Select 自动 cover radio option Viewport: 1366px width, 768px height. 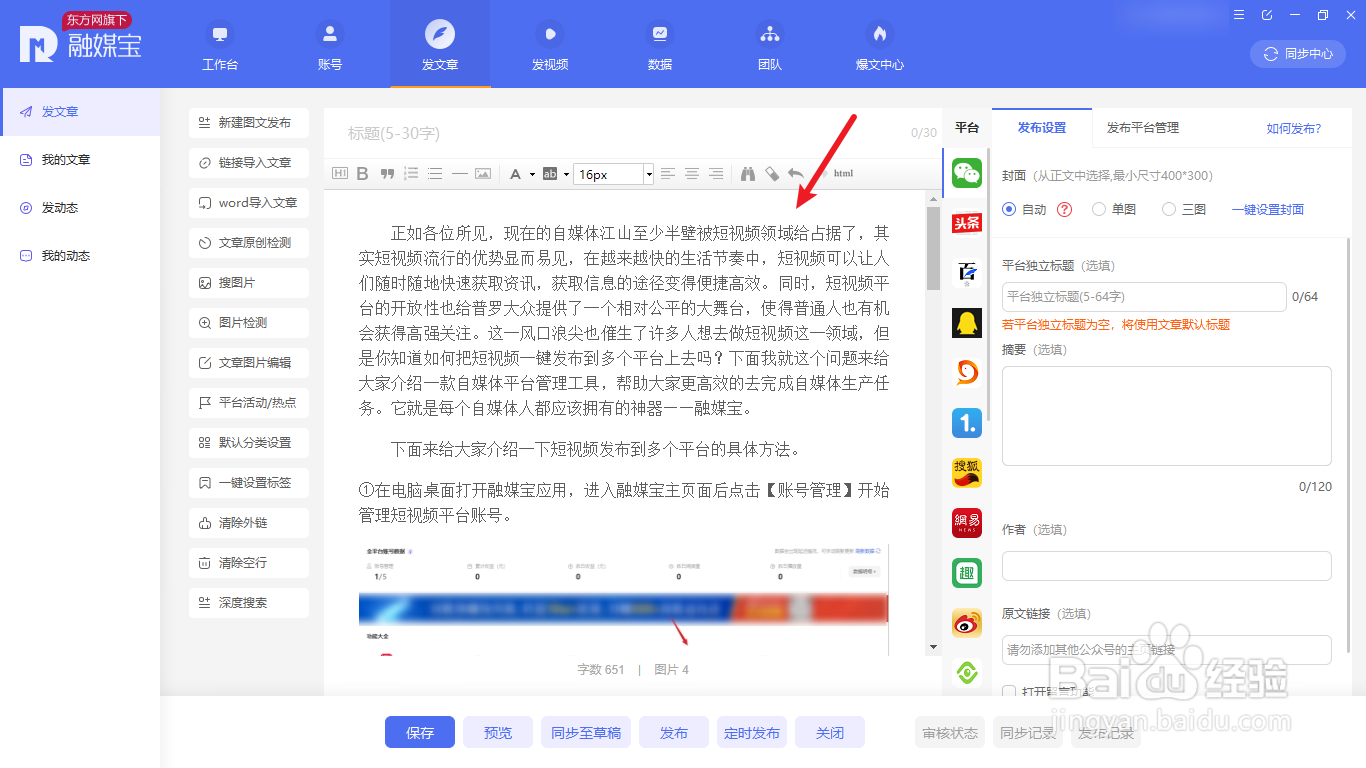pos(1008,209)
